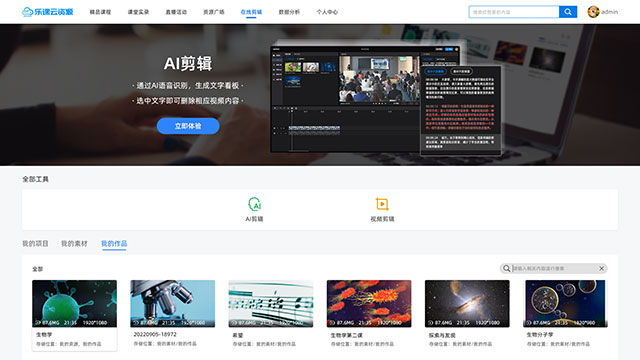The height and width of the screenshot is (360, 640).
Task: Click the admin user avatar
Action: [593, 12]
